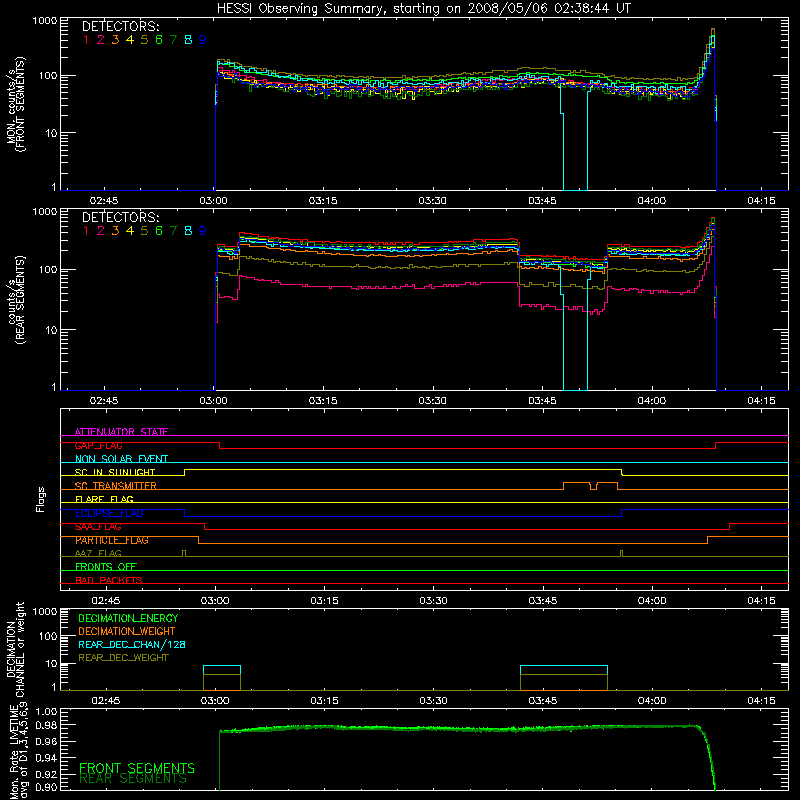The image size is (800, 800).
Task: Click DECIMATION CHANNEL or weight axis label
Action: pyautogui.click(x=15, y=649)
